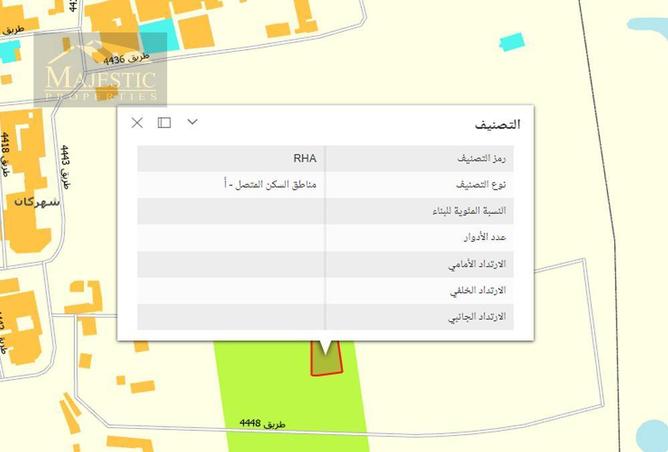
Task: Click the التصنيف popup title
Action: coord(498,124)
